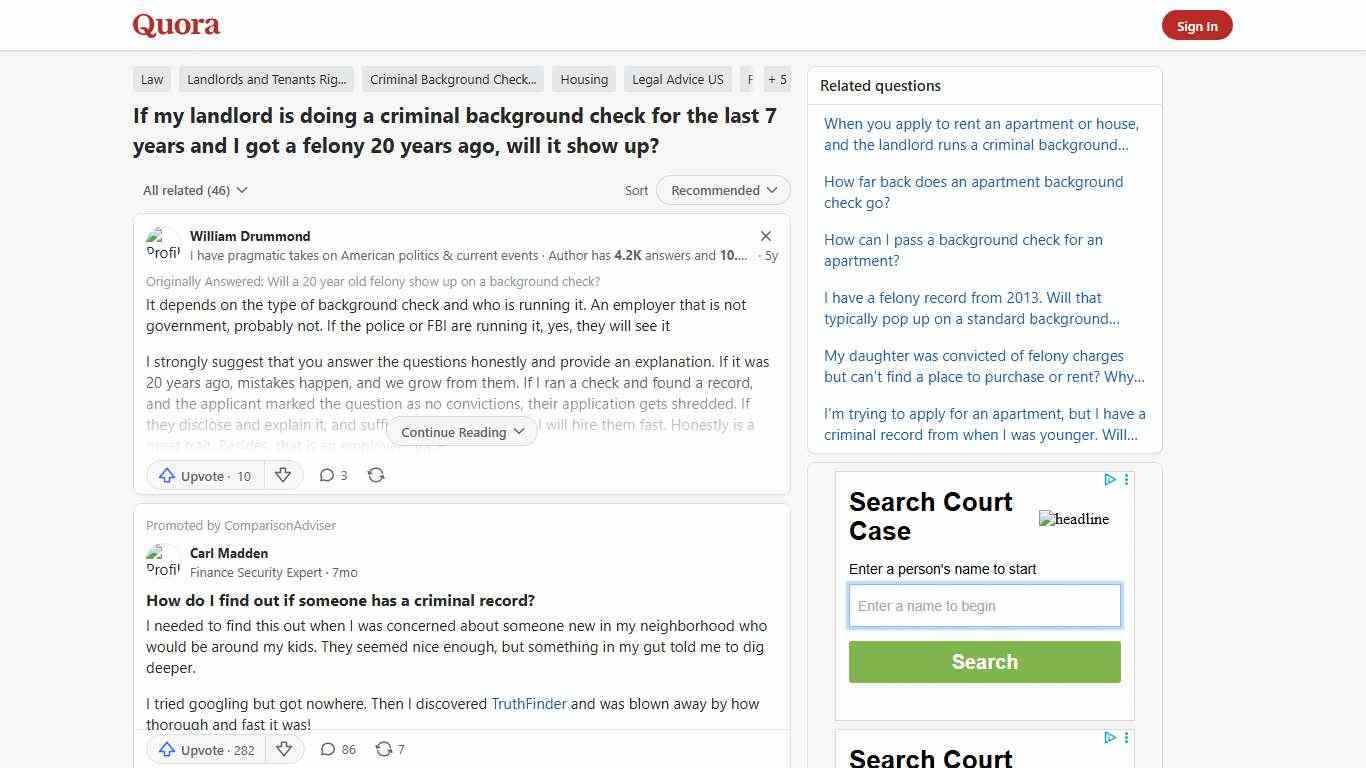Downvote Carl Madden's answer

285,749
